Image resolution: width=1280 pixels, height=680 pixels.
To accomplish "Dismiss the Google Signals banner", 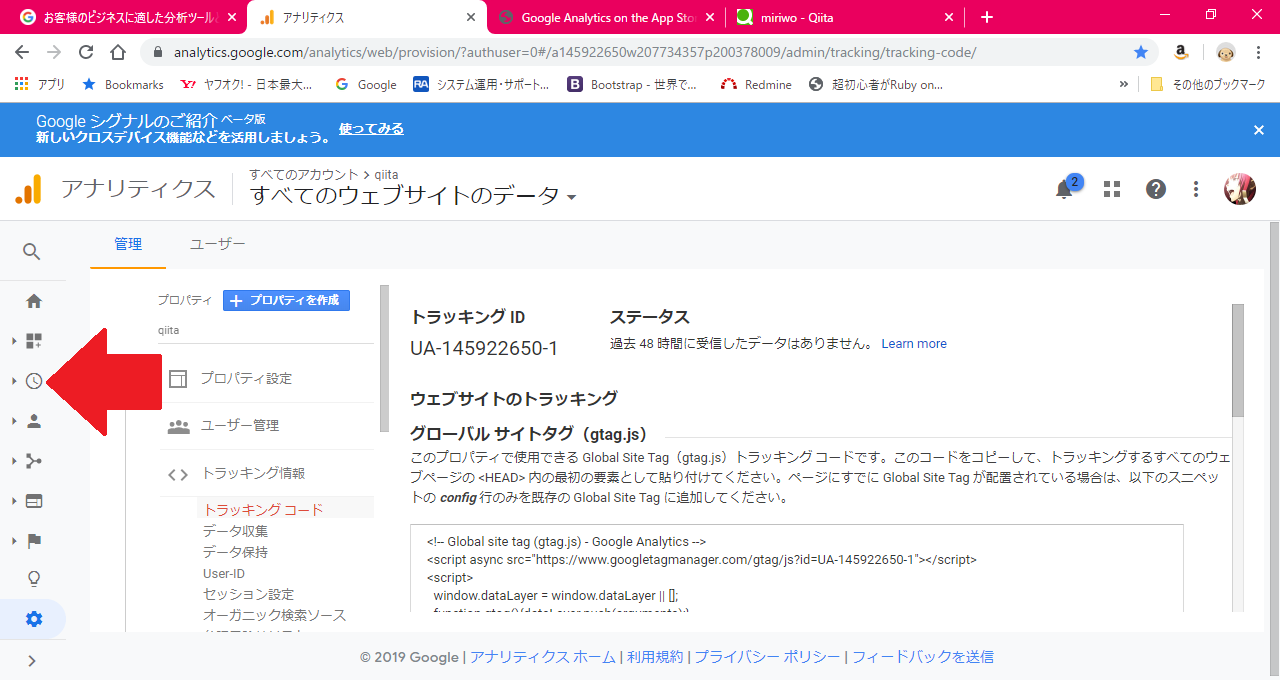I will click(x=1259, y=130).
